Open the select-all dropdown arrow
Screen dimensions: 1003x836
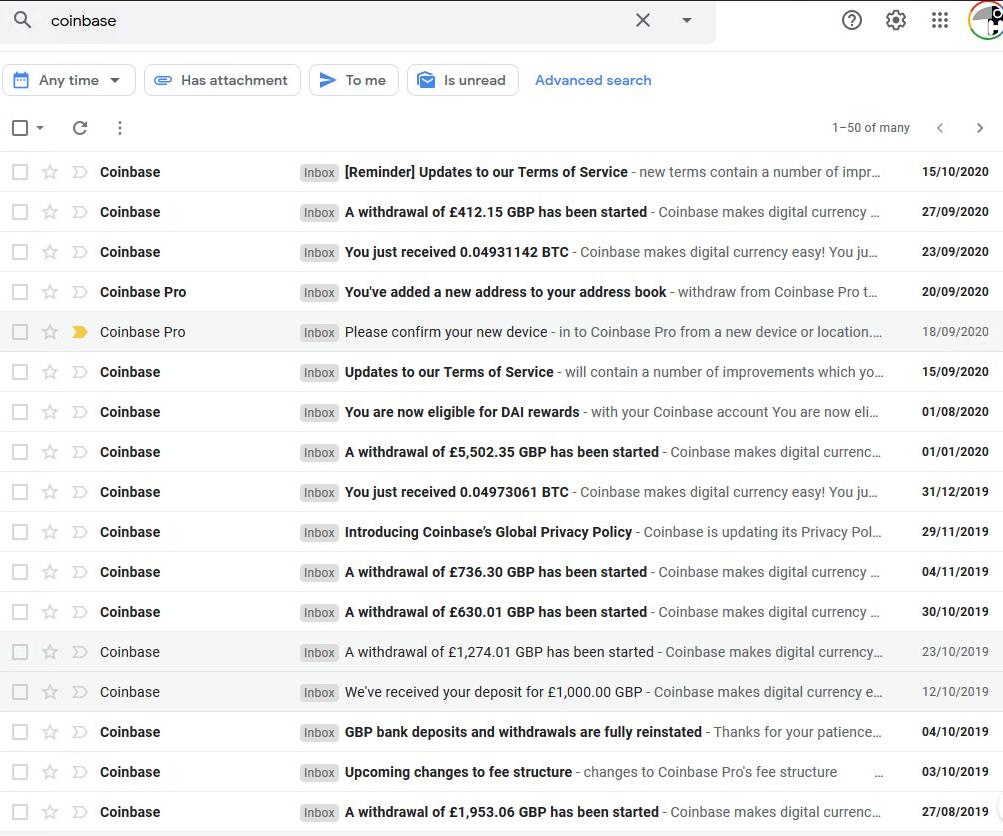40,128
